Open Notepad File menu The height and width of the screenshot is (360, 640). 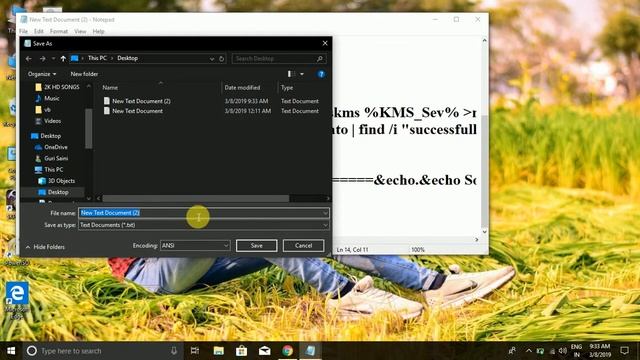tap(24, 31)
